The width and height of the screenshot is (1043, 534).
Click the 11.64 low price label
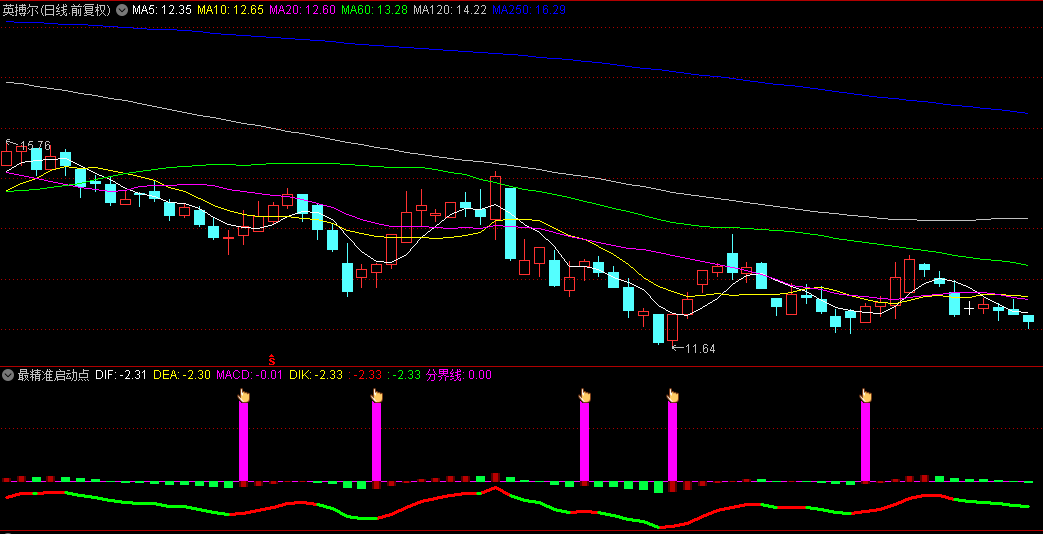point(699,348)
